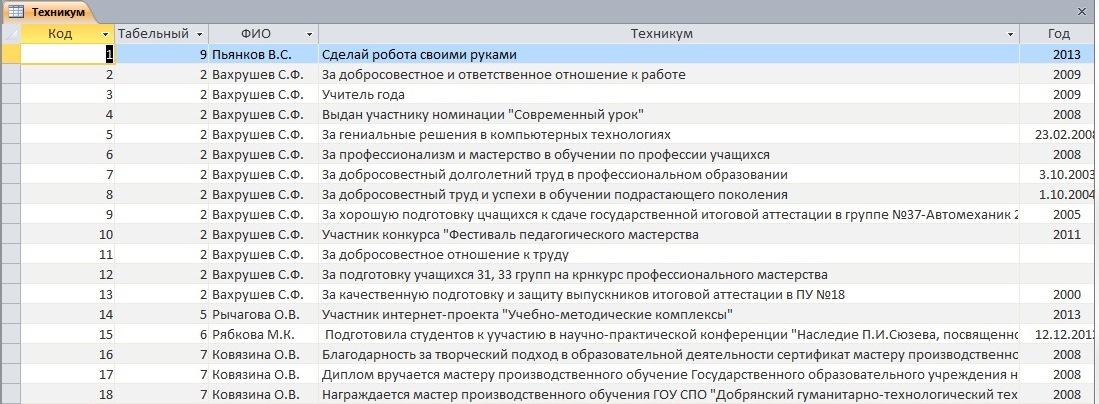1099x404 pixels.
Task: Click Код cell with value 18
Action: (68, 395)
